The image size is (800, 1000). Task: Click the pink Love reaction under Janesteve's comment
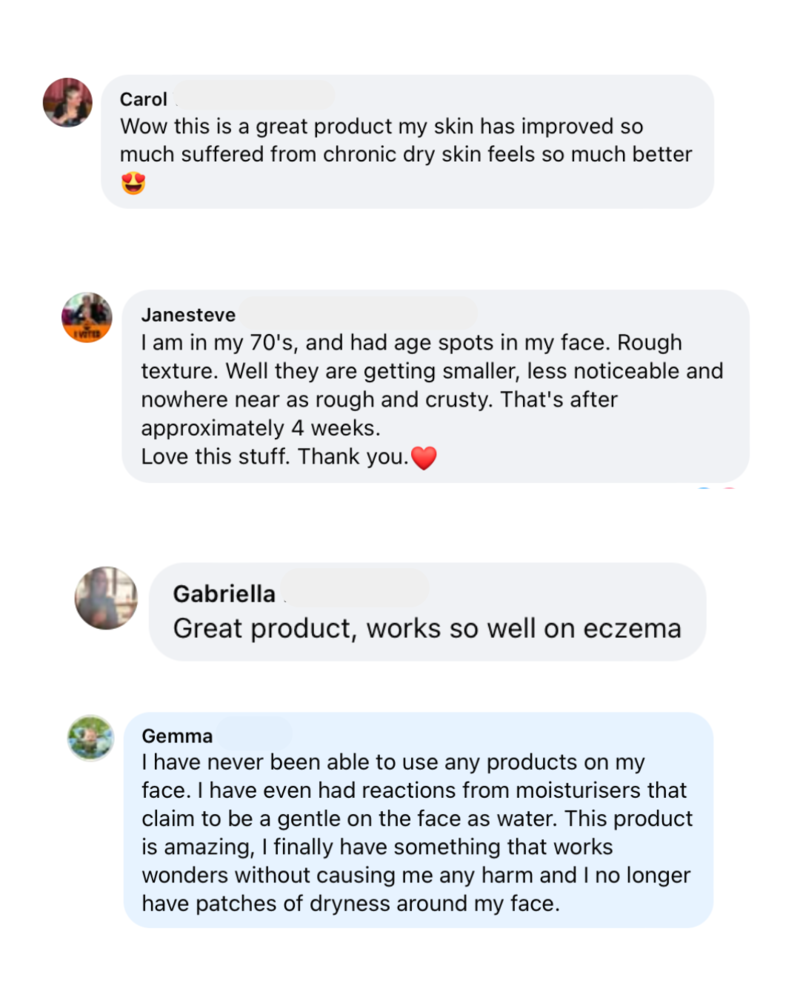[x=729, y=488]
